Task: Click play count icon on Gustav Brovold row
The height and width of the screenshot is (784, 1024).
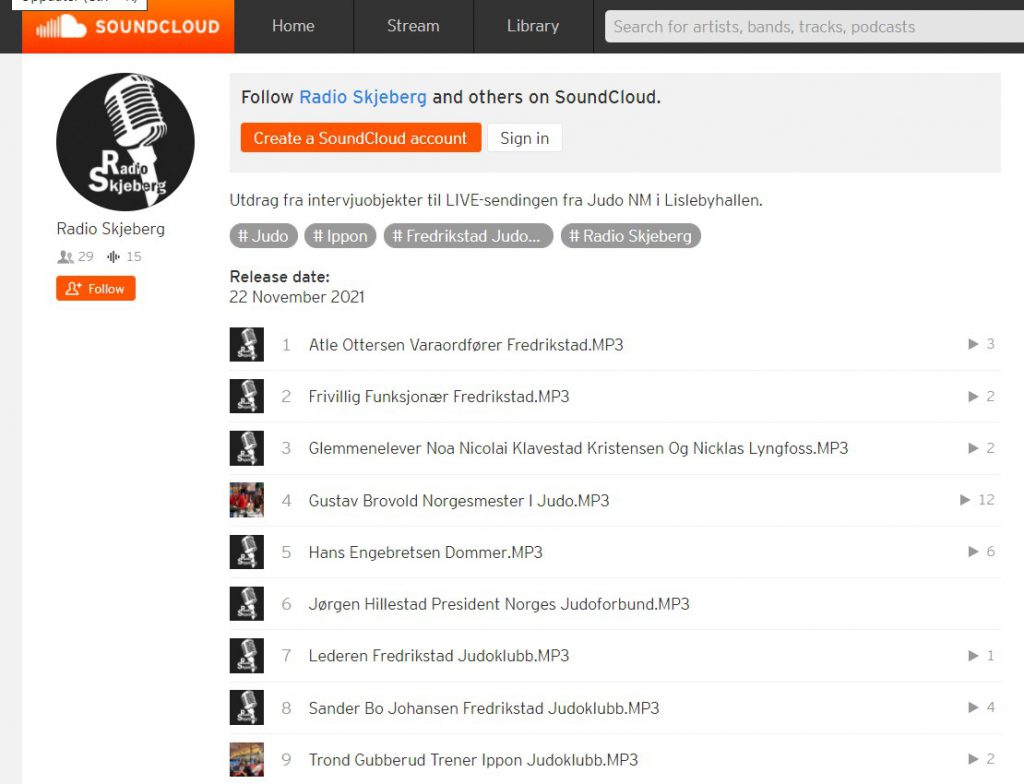Action: (x=965, y=500)
